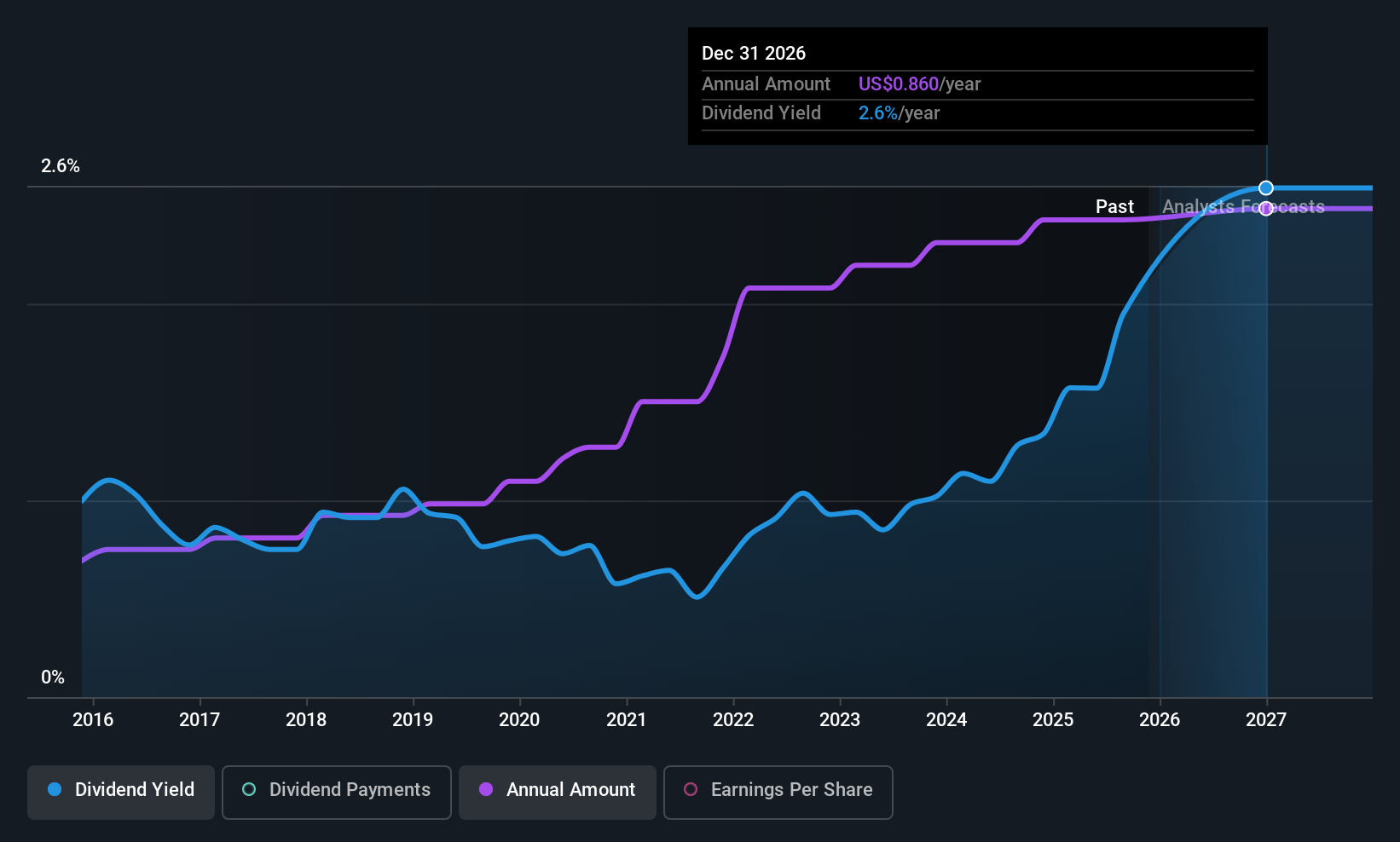Select the 2027 year axis label
Viewport: 1400px width, 842px height.
[1266, 720]
